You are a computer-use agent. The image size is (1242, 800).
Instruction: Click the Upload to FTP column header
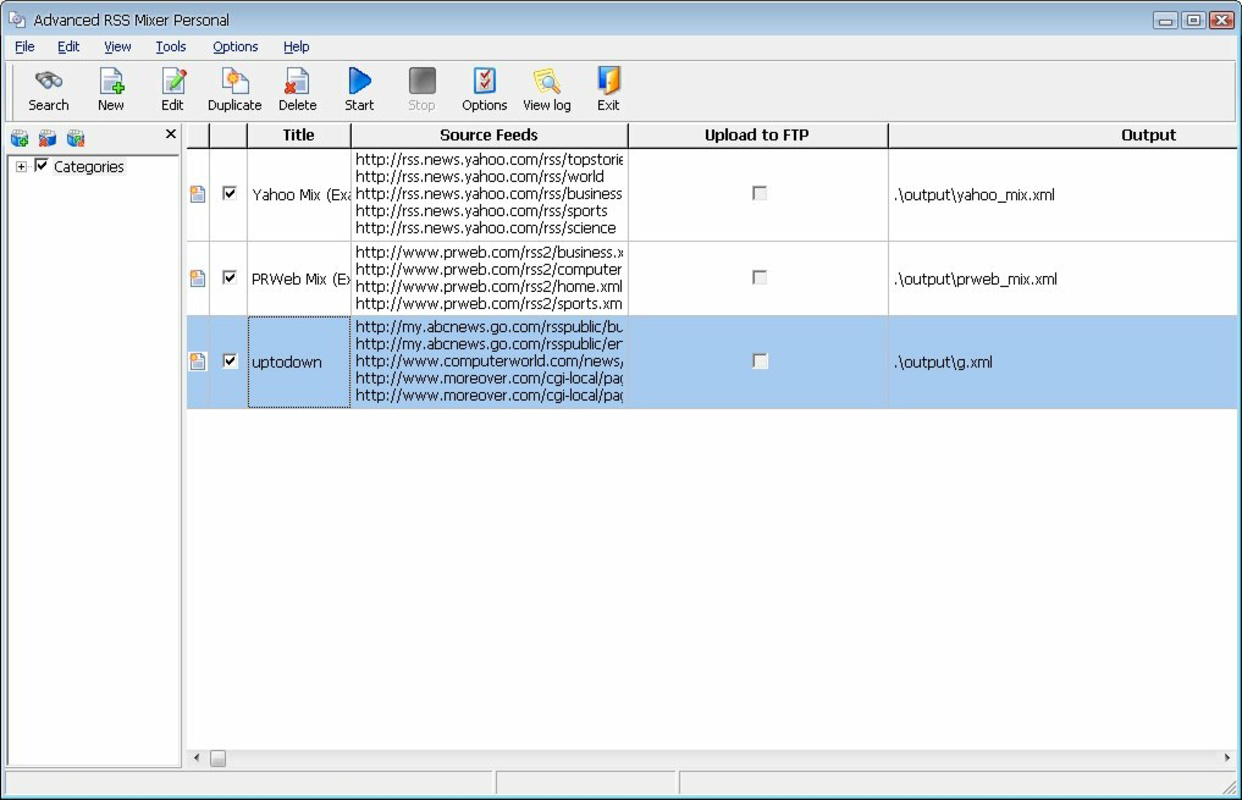pos(757,135)
